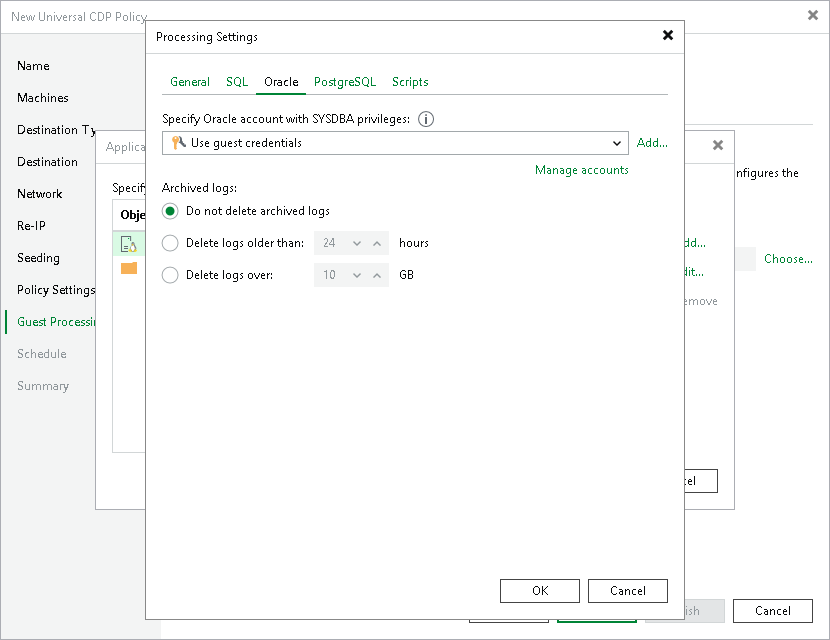The height and width of the screenshot is (640, 830).
Task: Go to the Guest Processing wizard step
Action: (x=56, y=322)
